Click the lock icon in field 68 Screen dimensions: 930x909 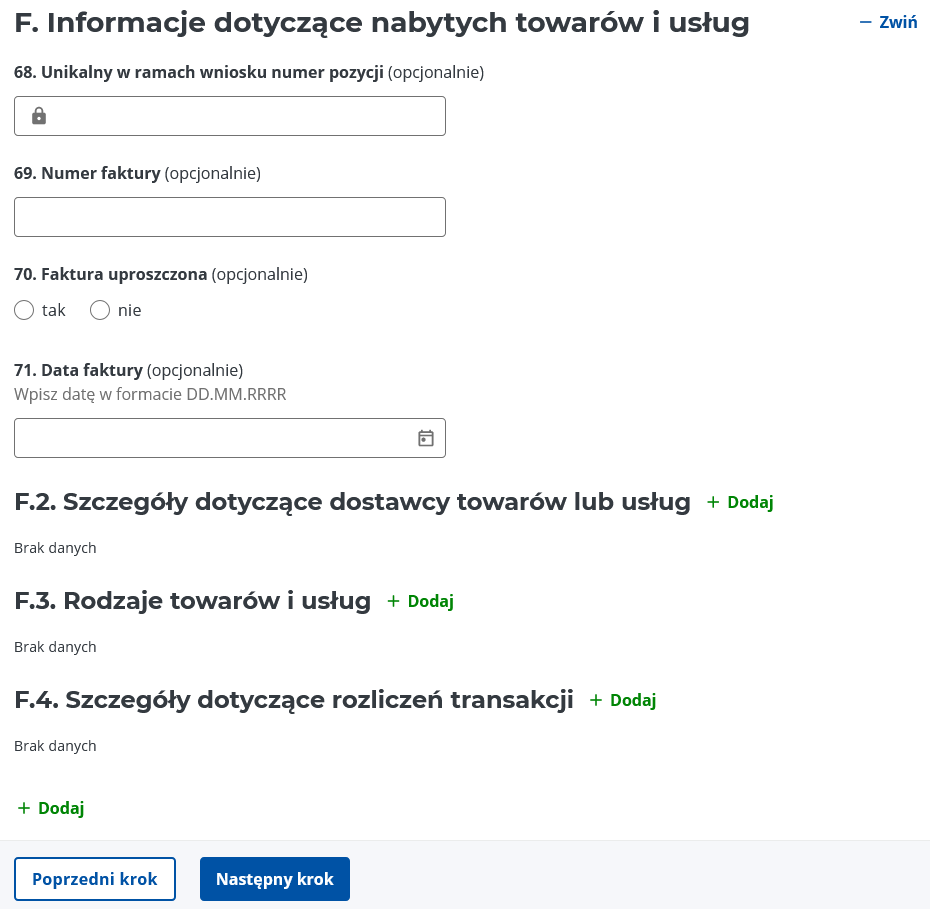pos(39,116)
